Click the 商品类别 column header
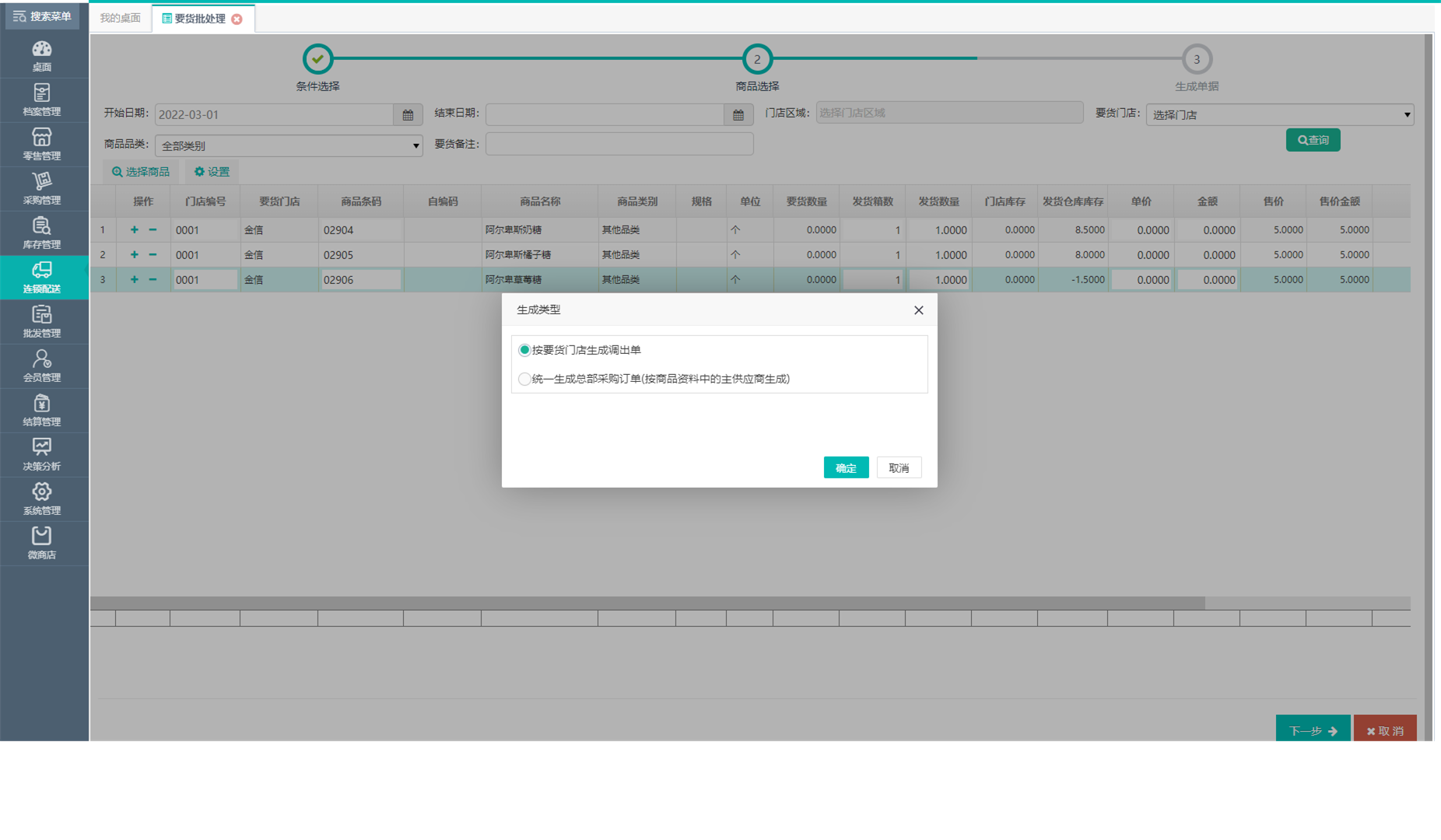1441x840 pixels. (x=637, y=201)
